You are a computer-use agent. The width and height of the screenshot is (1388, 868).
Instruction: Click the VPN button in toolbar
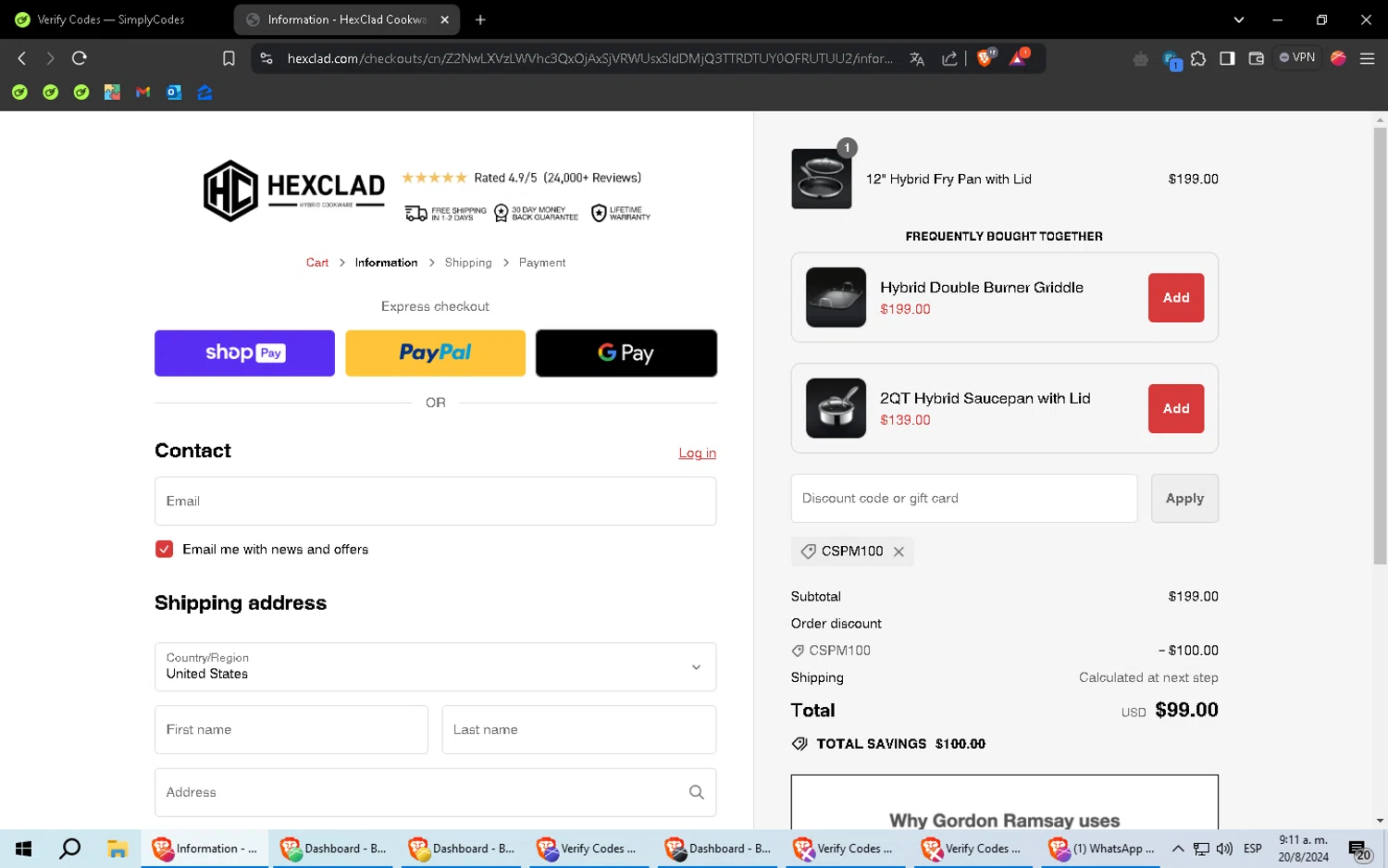[x=1297, y=57]
